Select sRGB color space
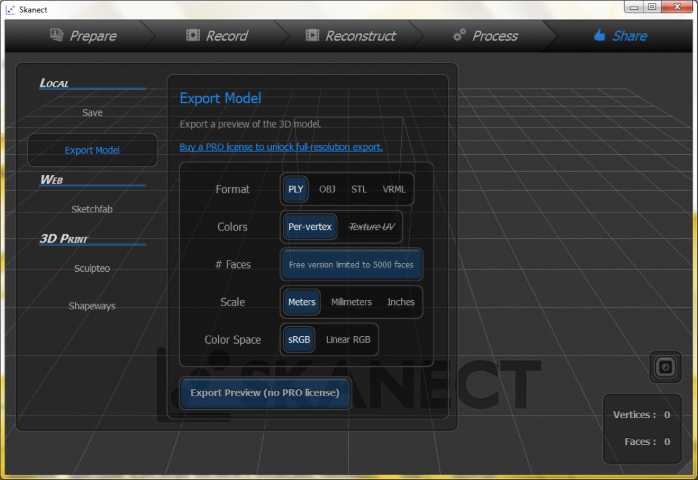Viewport: 698px width, 480px height. pos(299,339)
